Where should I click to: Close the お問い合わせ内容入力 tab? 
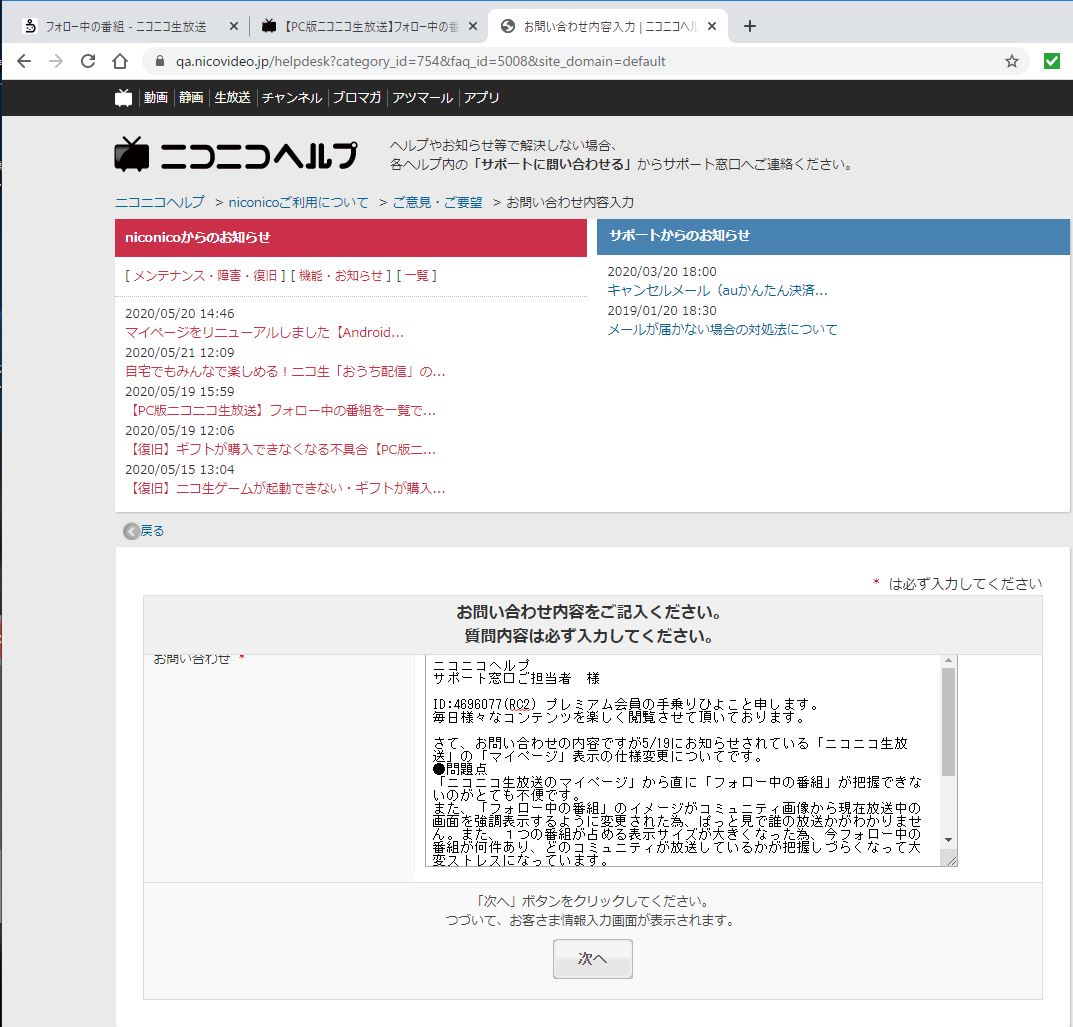point(712,26)
